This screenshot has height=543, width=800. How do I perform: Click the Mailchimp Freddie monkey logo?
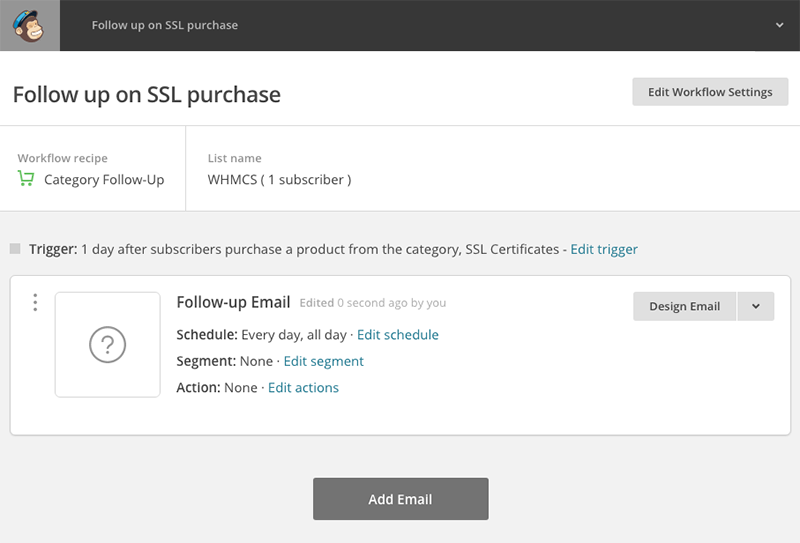[29, 25]
